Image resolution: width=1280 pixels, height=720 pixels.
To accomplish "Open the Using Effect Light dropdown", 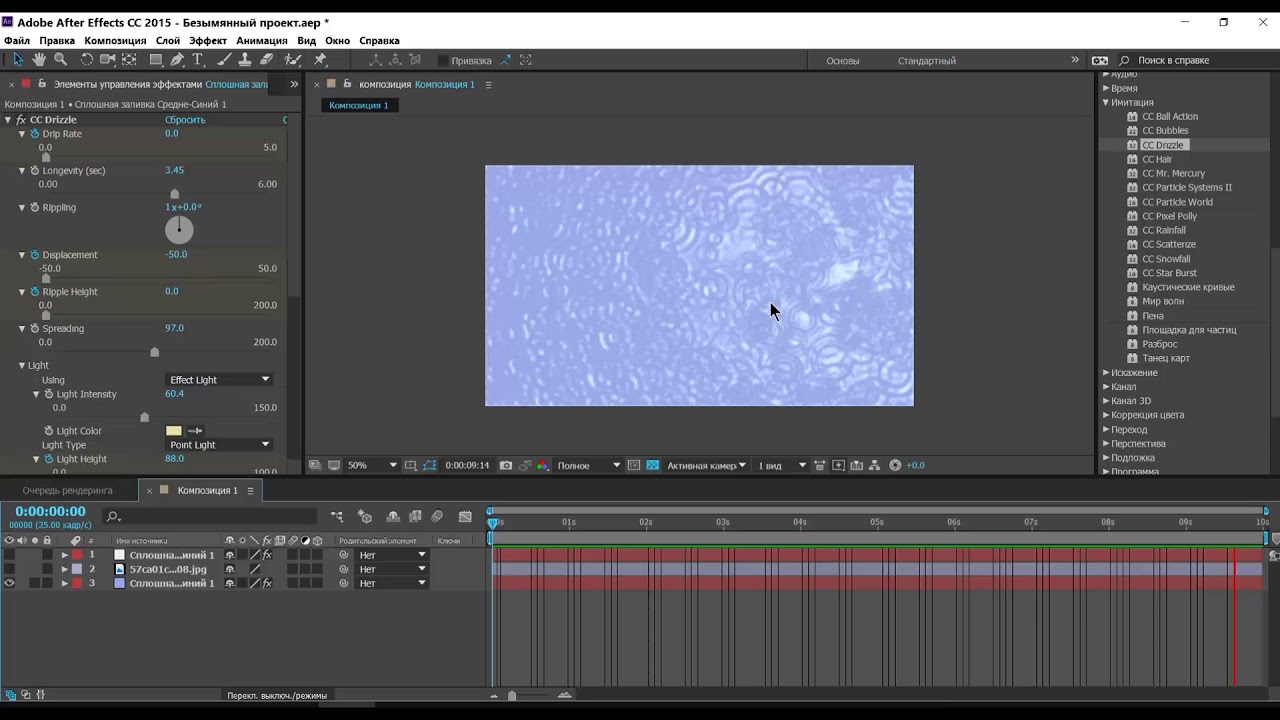I will (x=219, y=380).
